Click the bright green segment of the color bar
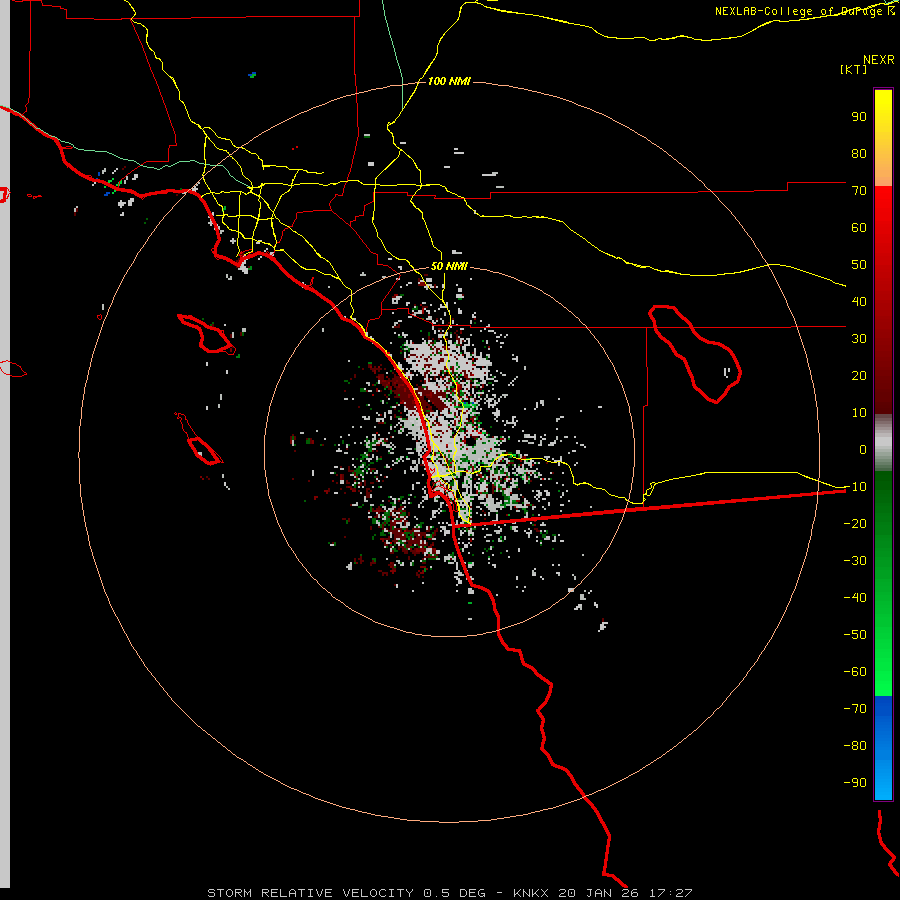900x900 pixels. click(883, 660)
